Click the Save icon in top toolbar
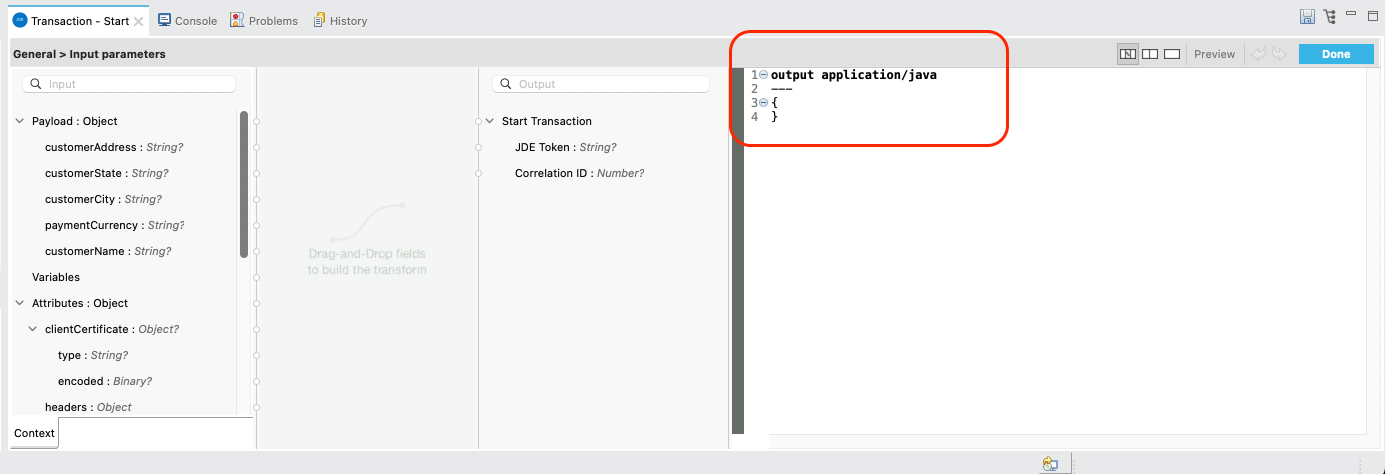This screenshot has height=474, width=1386. coord(1306,17)
